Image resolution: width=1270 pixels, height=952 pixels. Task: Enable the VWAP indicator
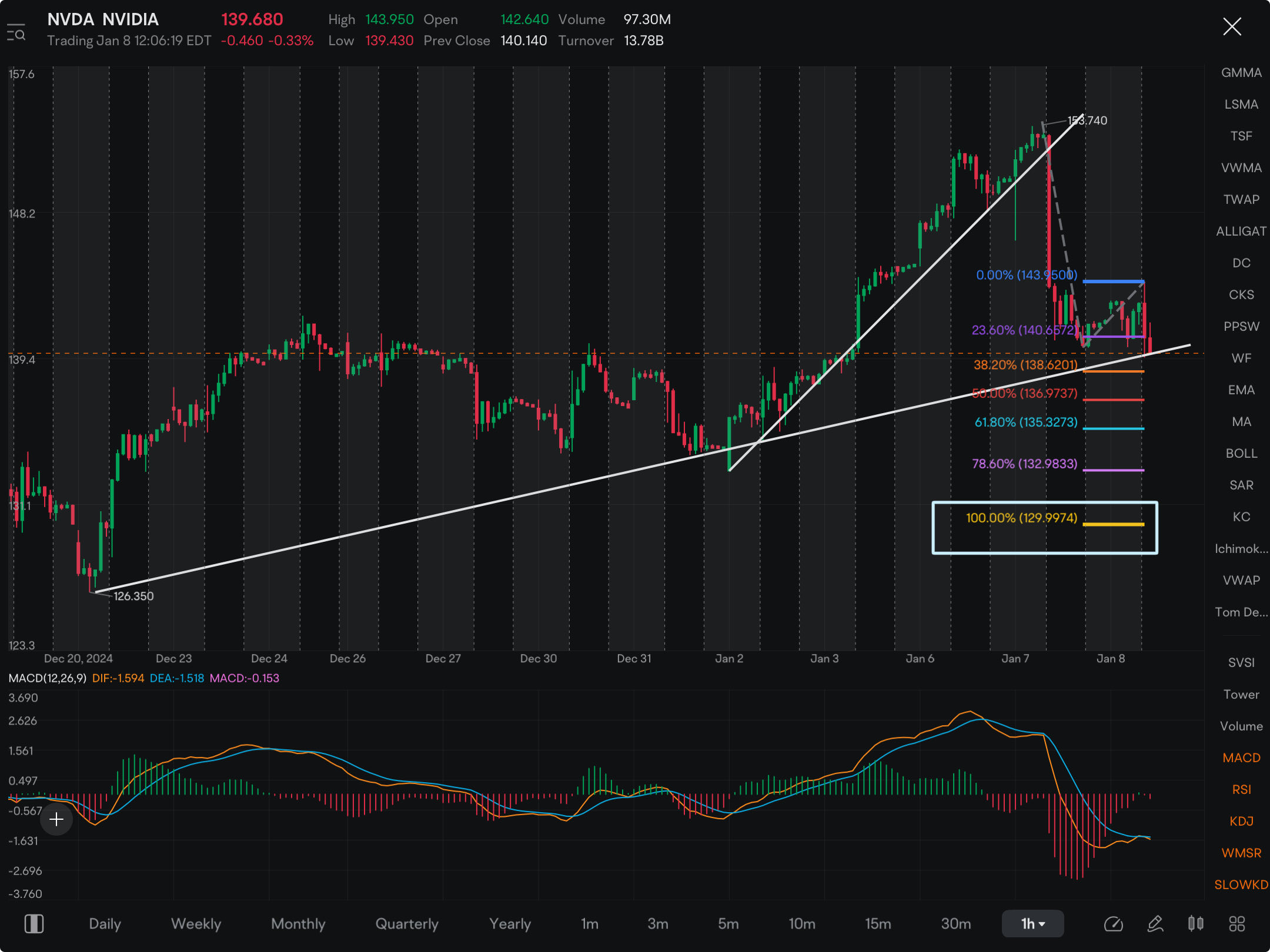(1241, 581)
